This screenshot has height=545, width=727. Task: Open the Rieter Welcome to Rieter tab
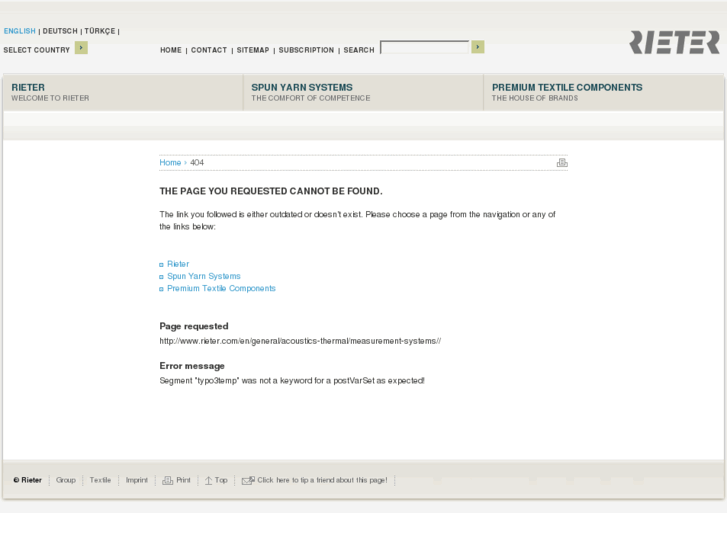pyautogui.click(x=123, y=92)
